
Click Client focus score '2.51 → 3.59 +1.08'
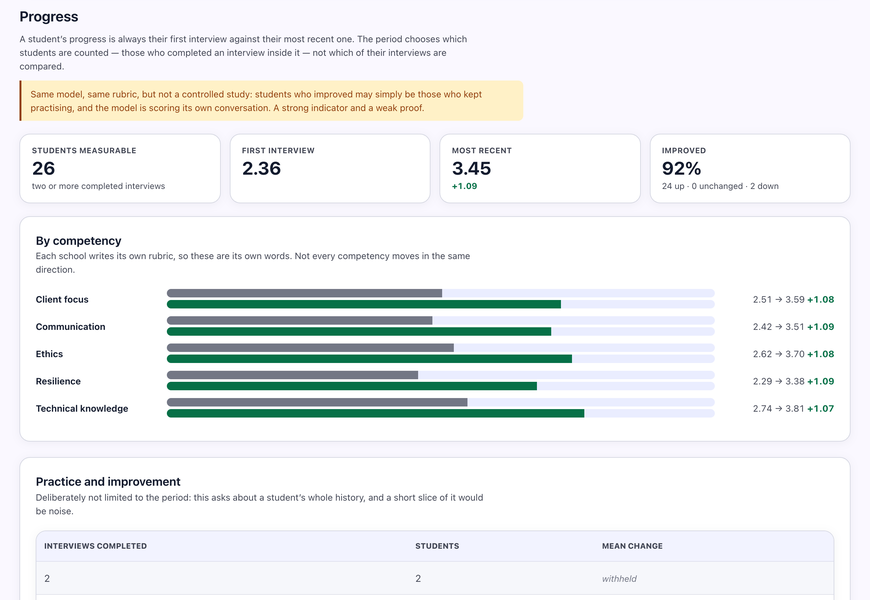[x=793, y=299]
